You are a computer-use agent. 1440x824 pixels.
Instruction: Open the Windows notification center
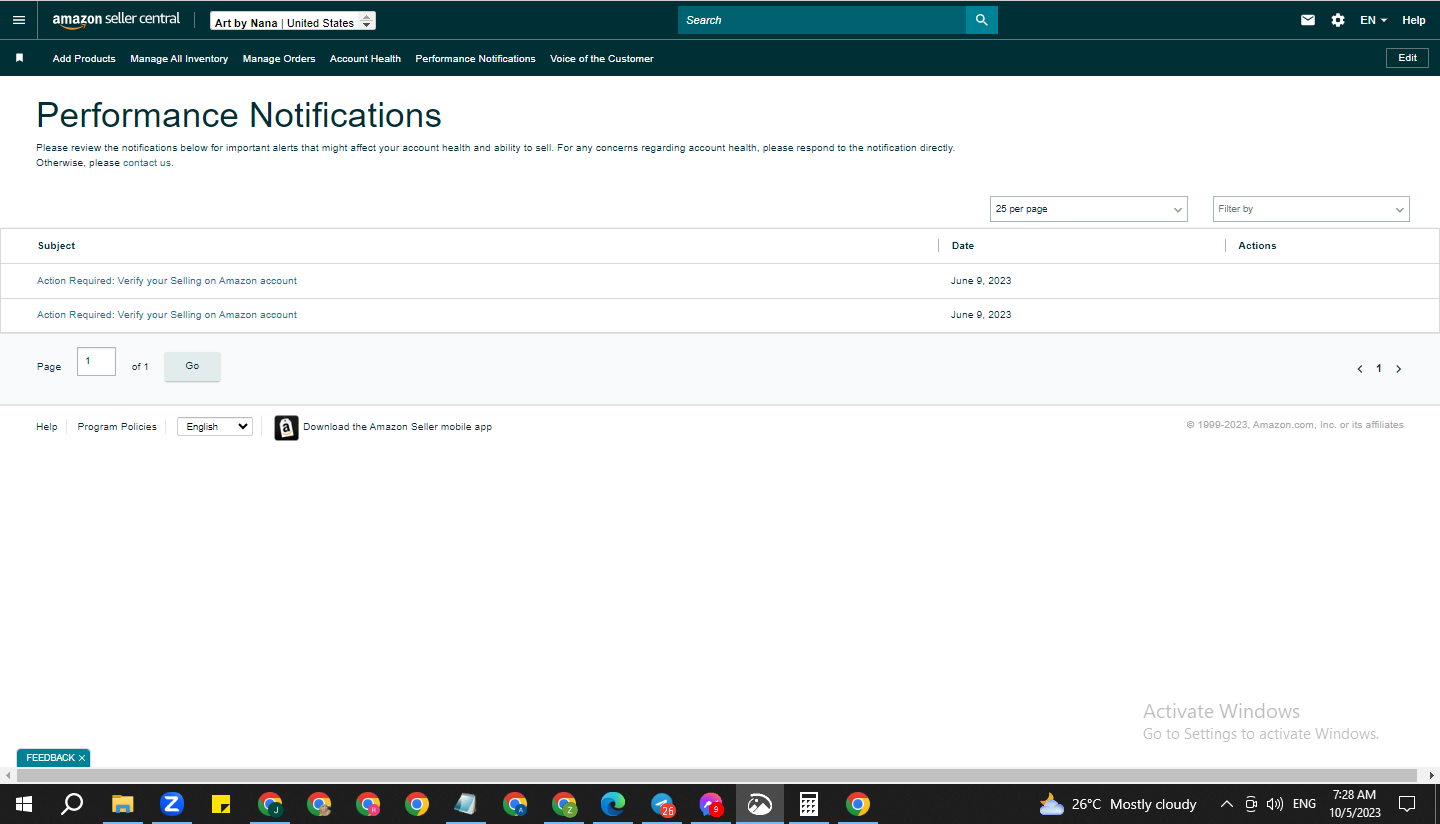click(1407, 804)
